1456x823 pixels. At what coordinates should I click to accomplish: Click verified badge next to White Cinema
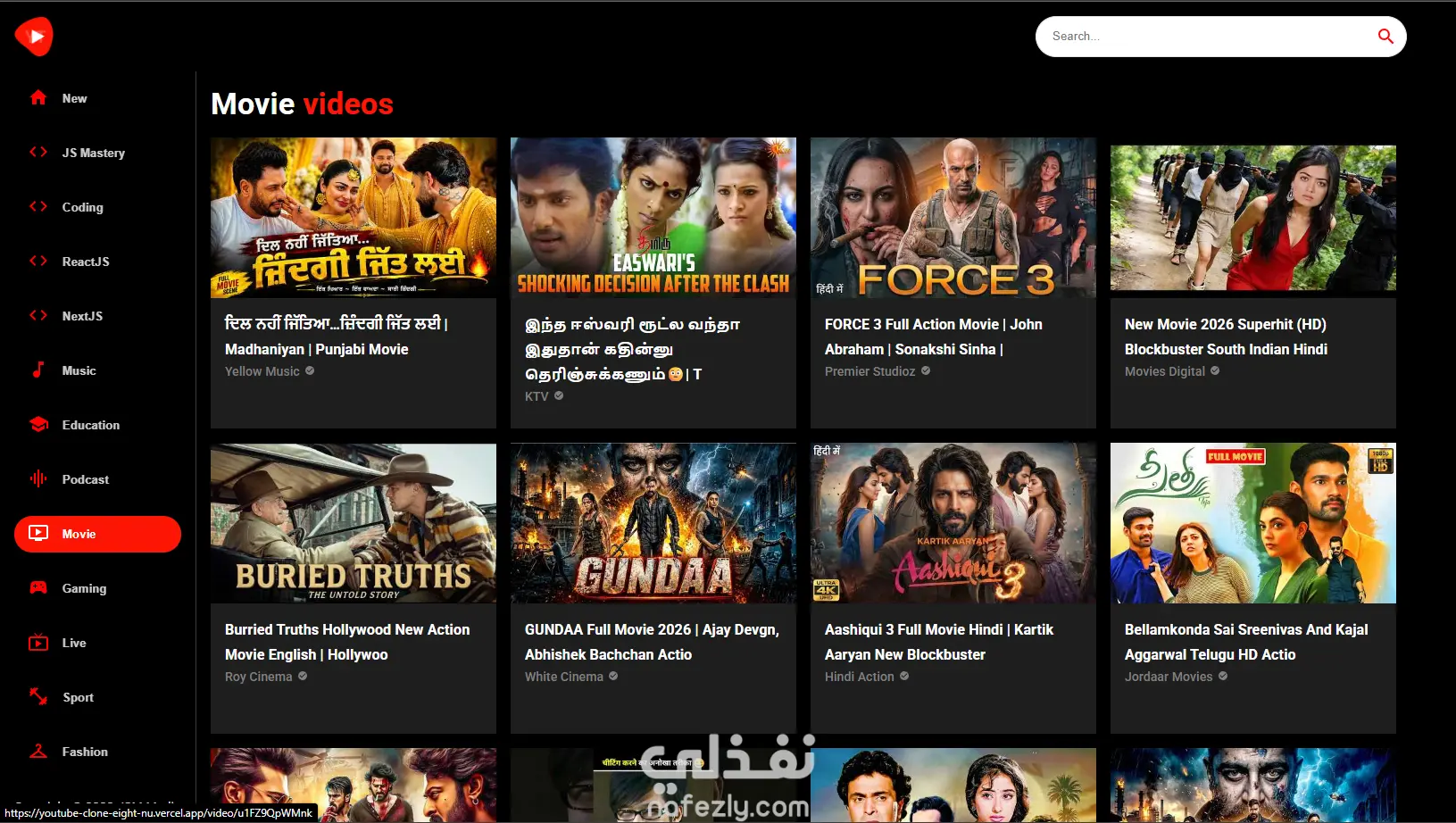pyautogui.click(x=613, y=676)
